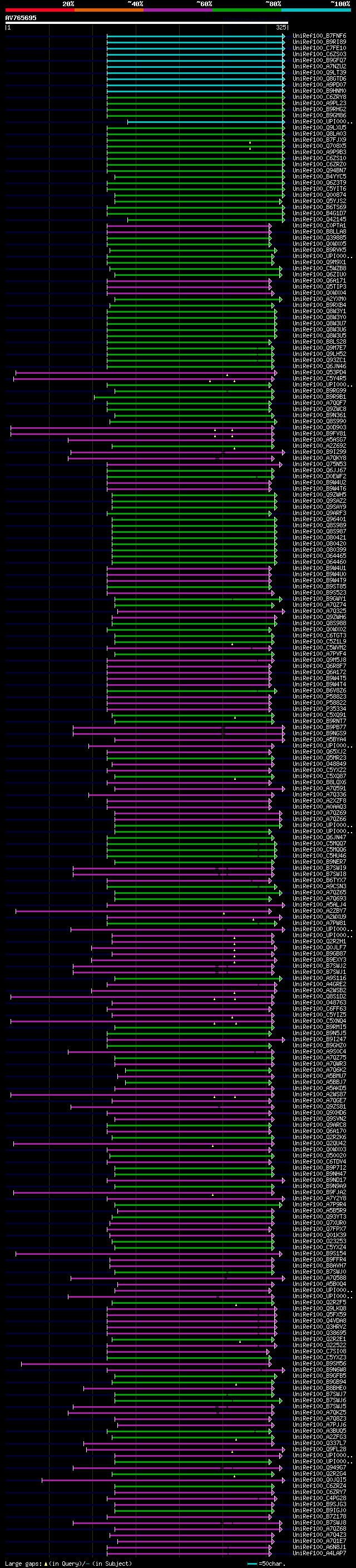Select label UniRef100_Q6Z3T9

(x=319, y=182)
